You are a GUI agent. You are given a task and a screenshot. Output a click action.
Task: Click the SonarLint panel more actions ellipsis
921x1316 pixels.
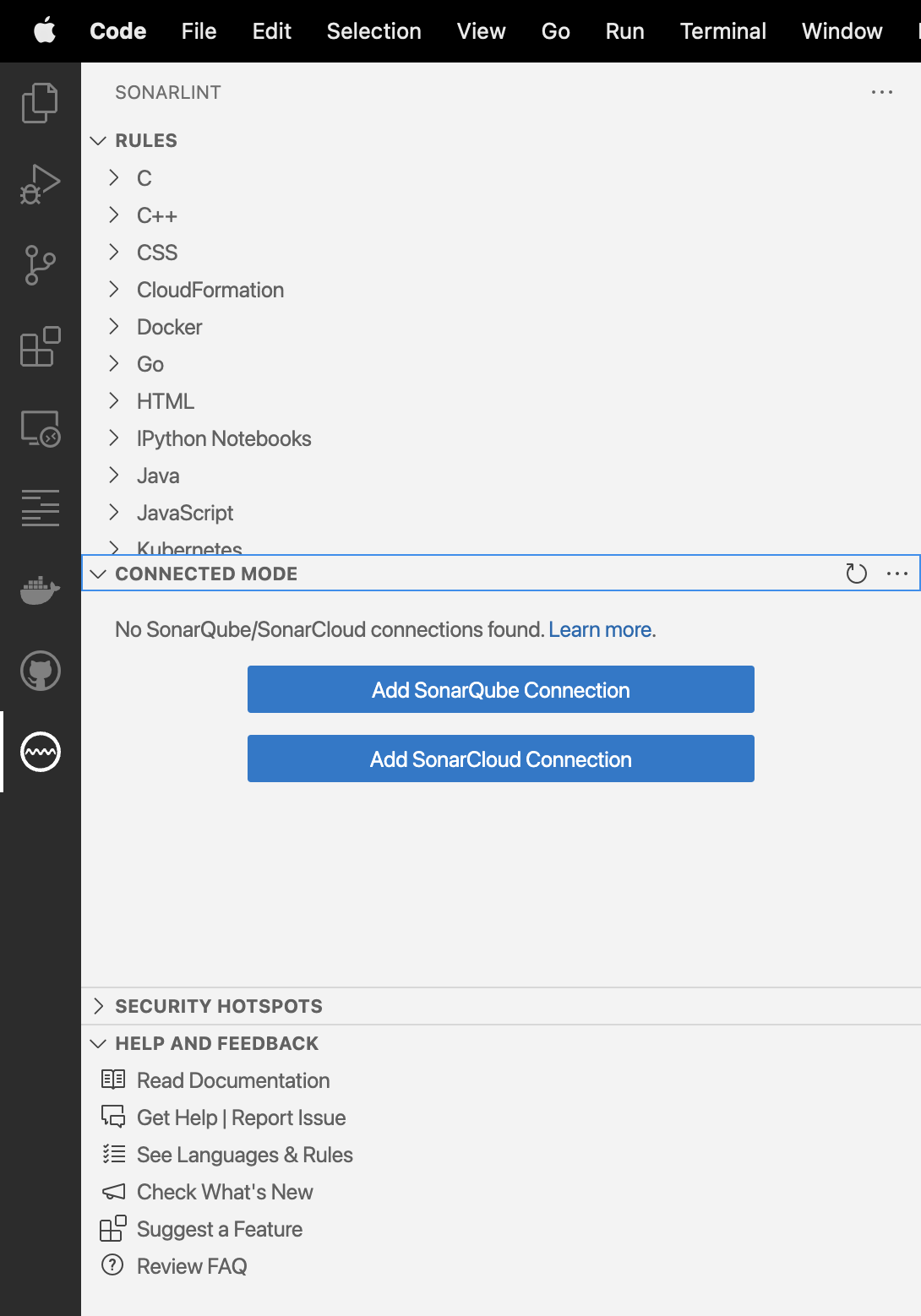pos(882,92)
